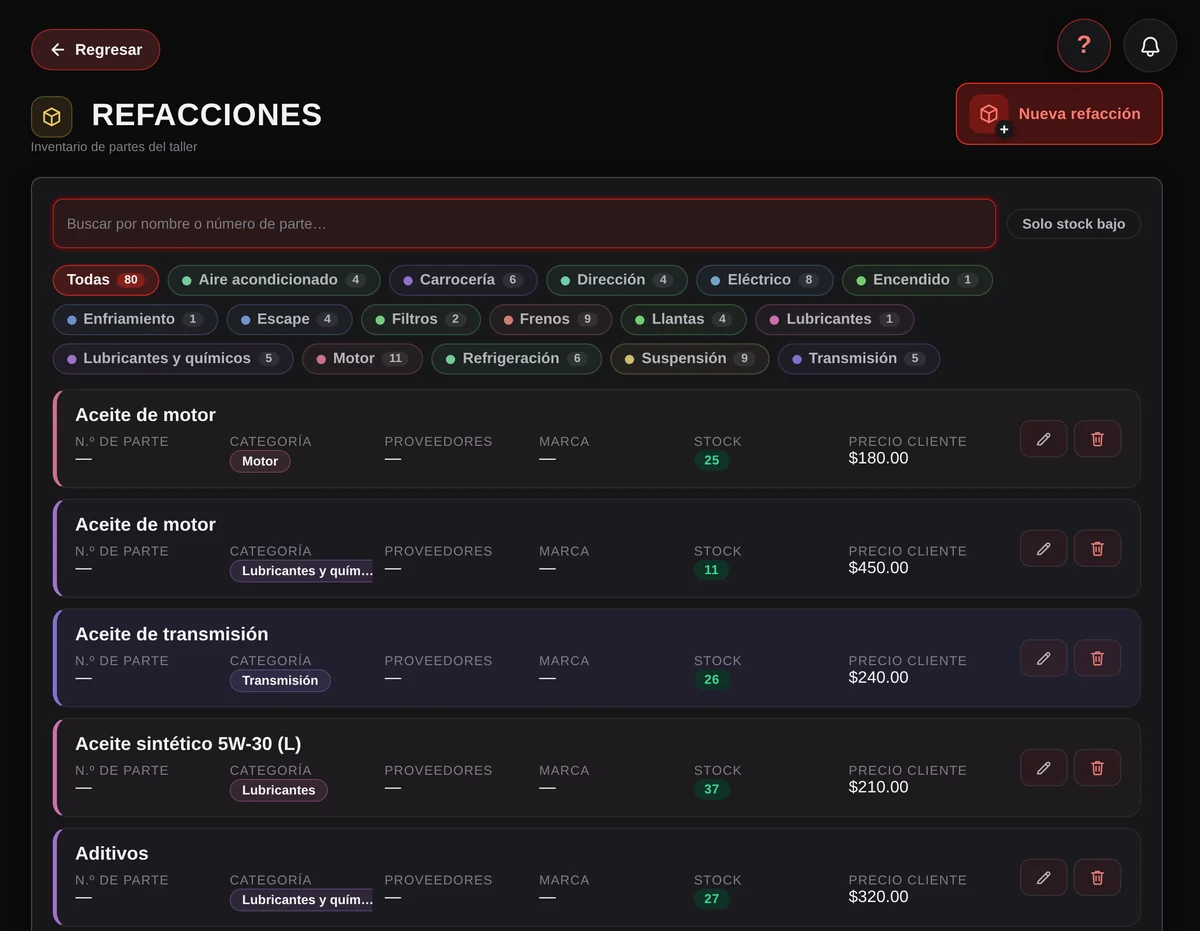1200x931 pixels.
Task: Click the $450.00 client price
Action: tap(879, 568)
